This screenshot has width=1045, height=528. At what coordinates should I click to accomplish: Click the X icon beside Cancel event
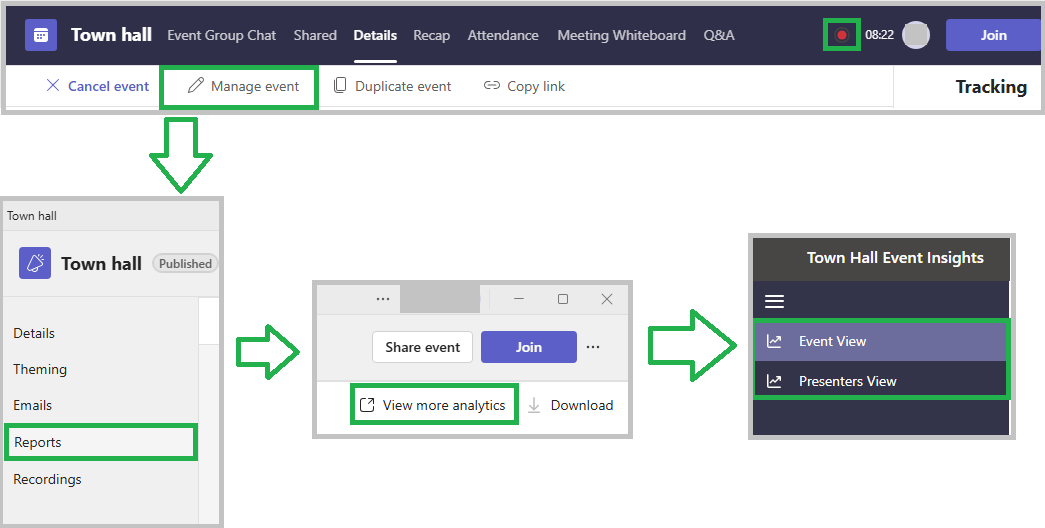tap(53, 85)
